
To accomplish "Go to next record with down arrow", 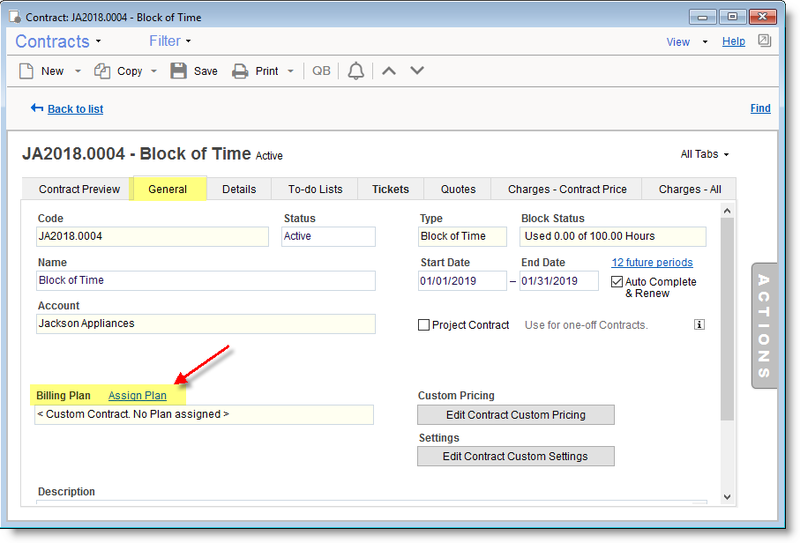I will [418, 71].
